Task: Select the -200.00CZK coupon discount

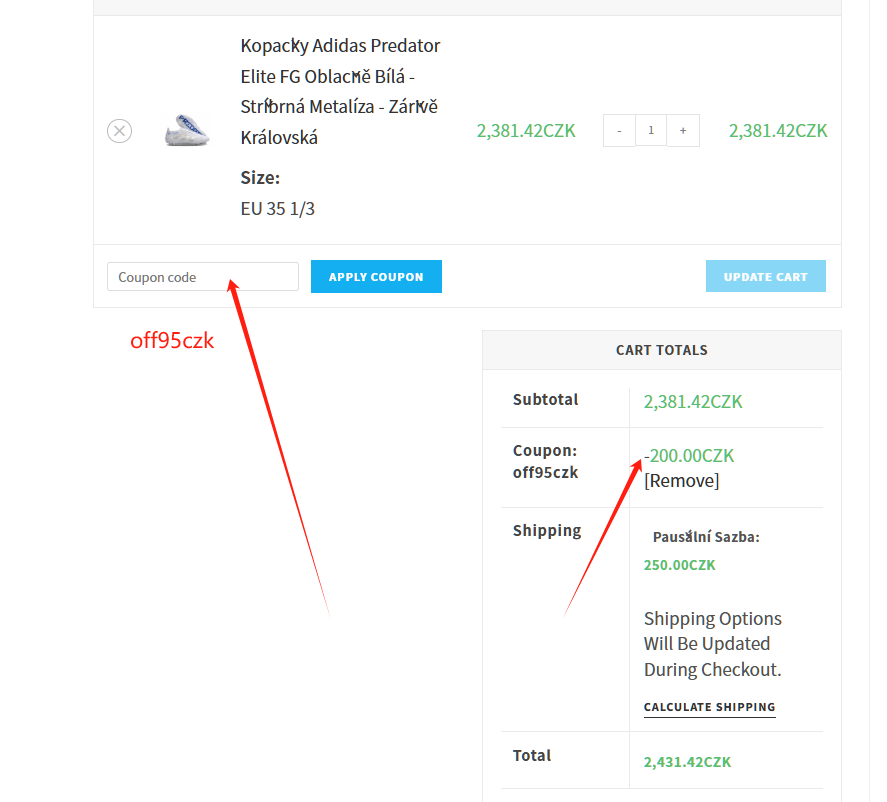Action: coord(688,456)
